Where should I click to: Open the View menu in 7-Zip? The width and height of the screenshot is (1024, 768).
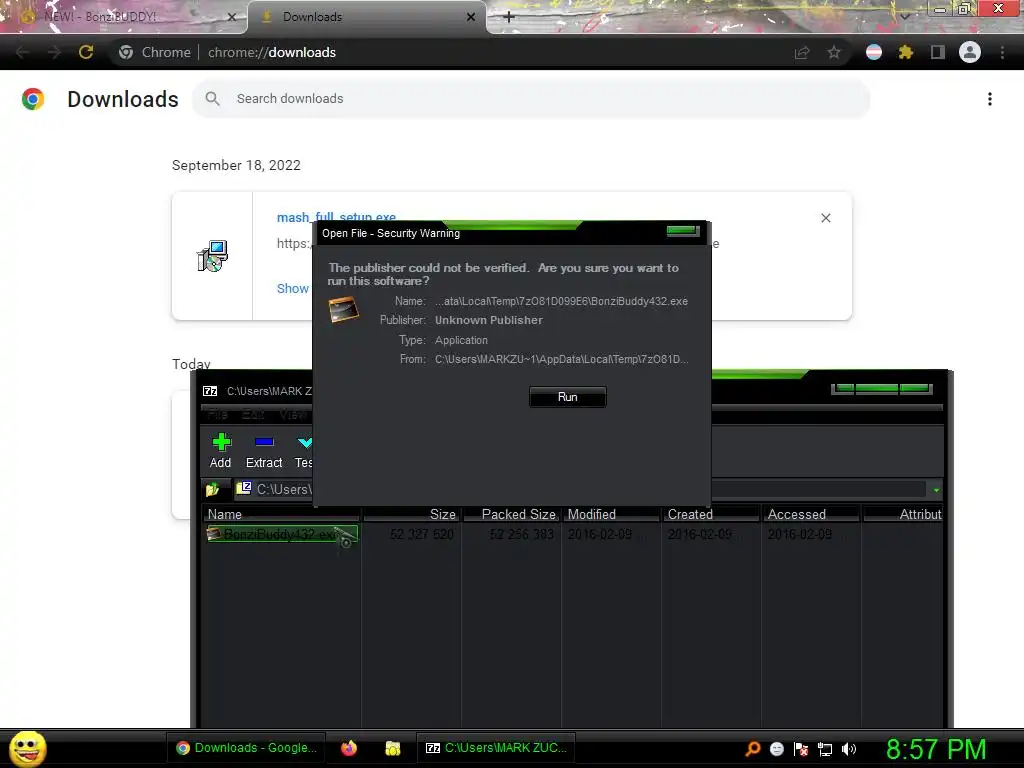click(x=293, y=415)
